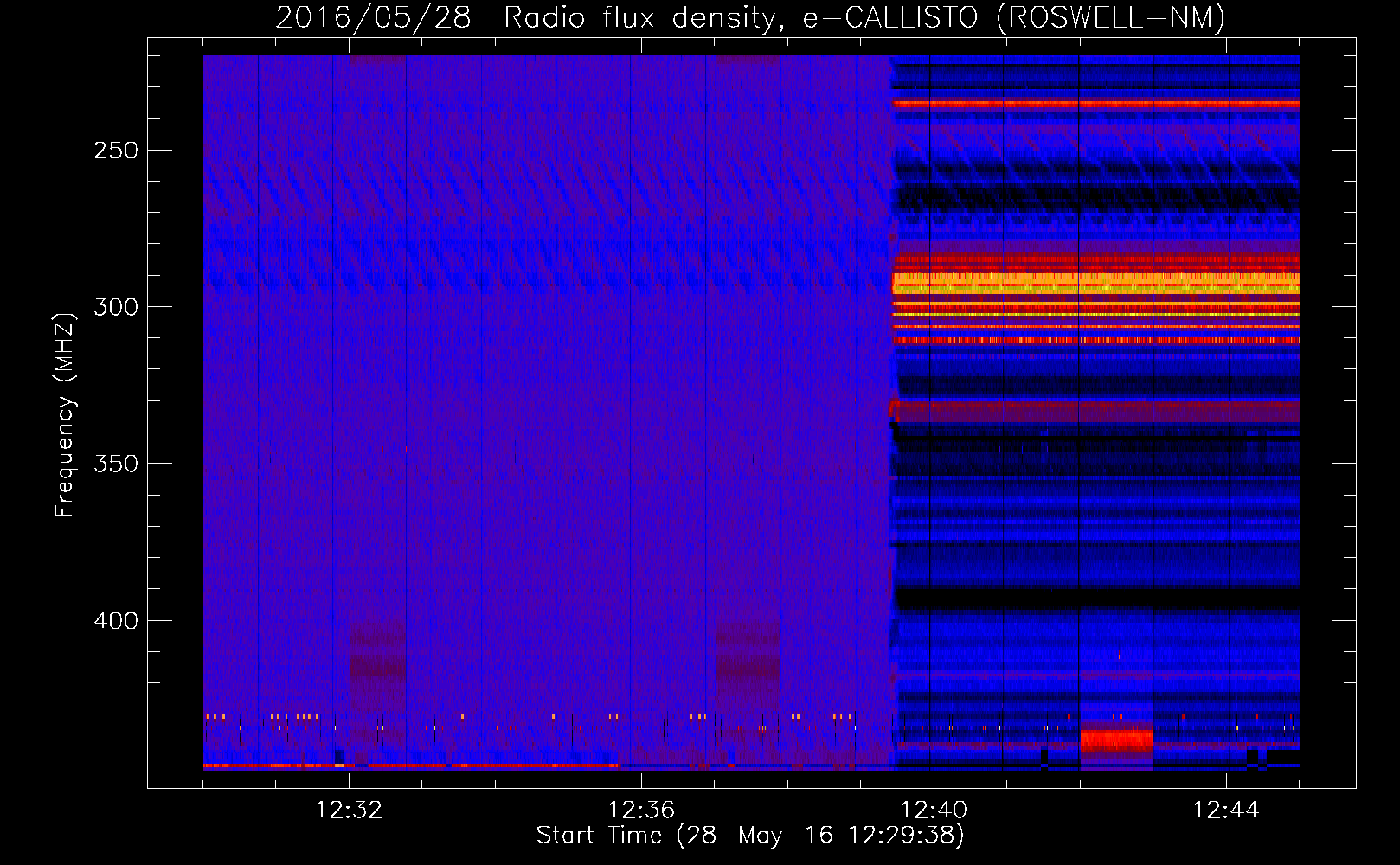Click the 12:36 time tick label
1400x865 pixels.
click(641, 811)
